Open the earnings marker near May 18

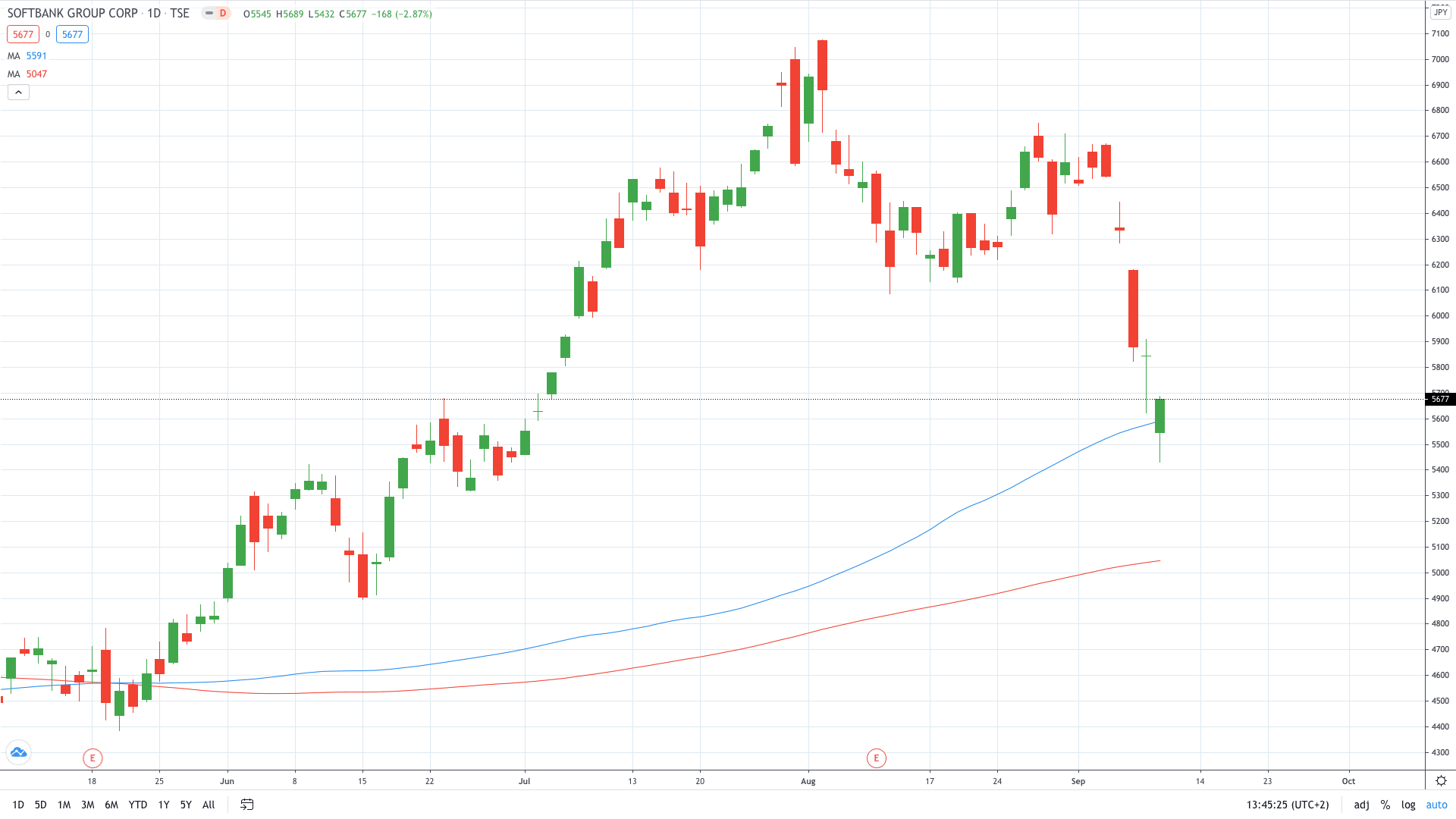click(x=93, y=758)
